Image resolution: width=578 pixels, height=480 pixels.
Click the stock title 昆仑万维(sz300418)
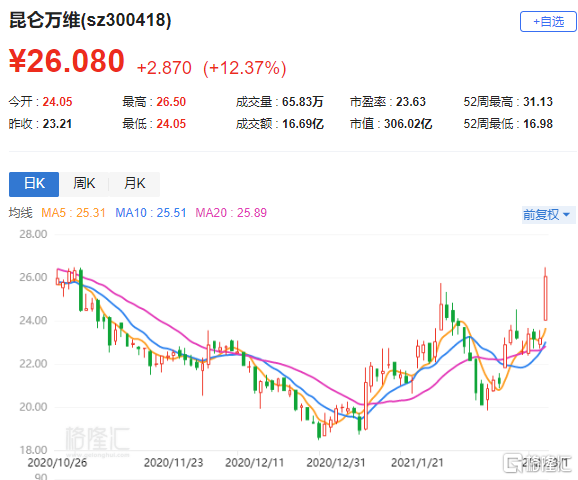[90, 20]
